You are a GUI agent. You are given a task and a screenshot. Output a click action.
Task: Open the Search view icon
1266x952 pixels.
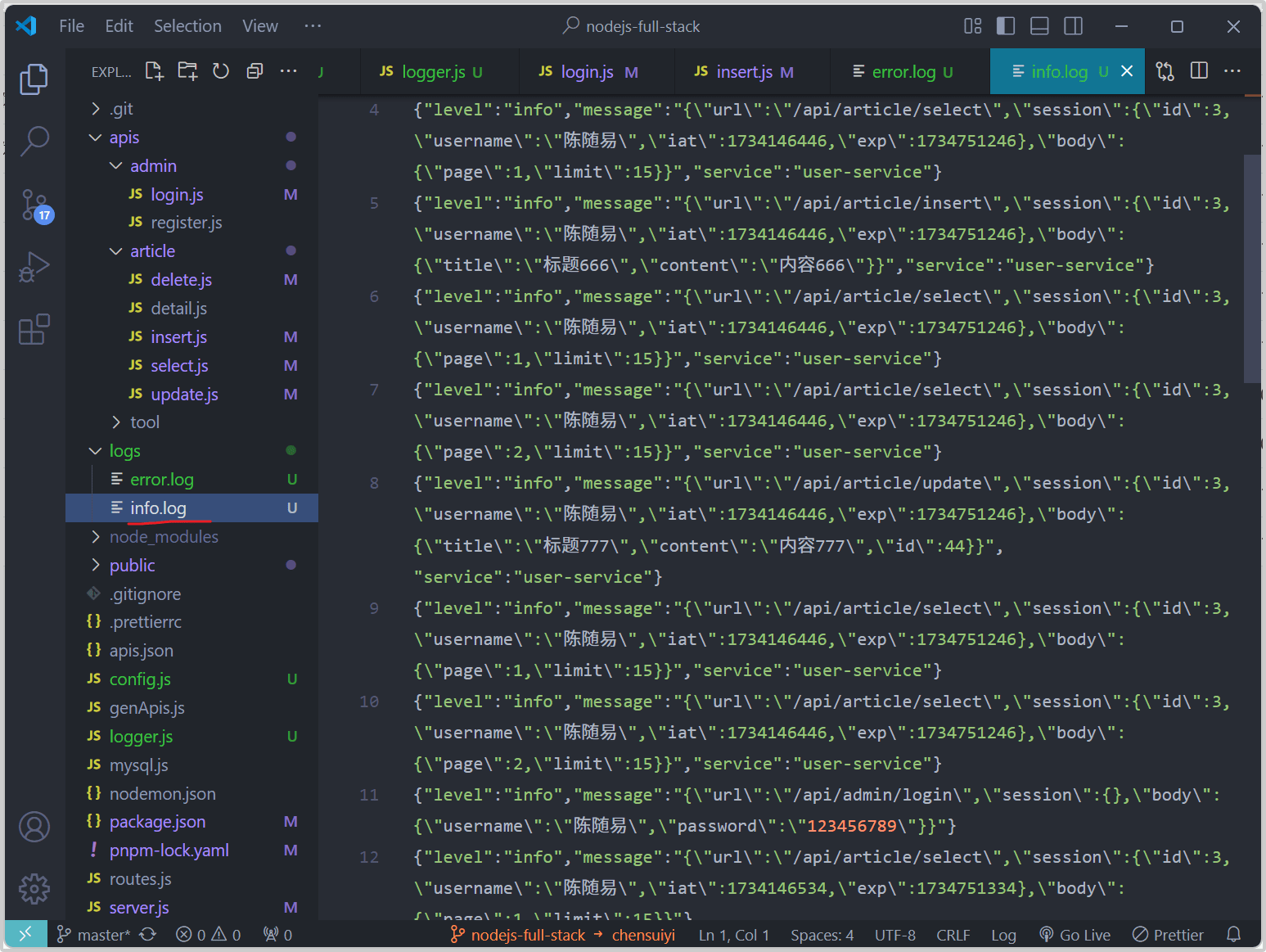coord(34,141)
